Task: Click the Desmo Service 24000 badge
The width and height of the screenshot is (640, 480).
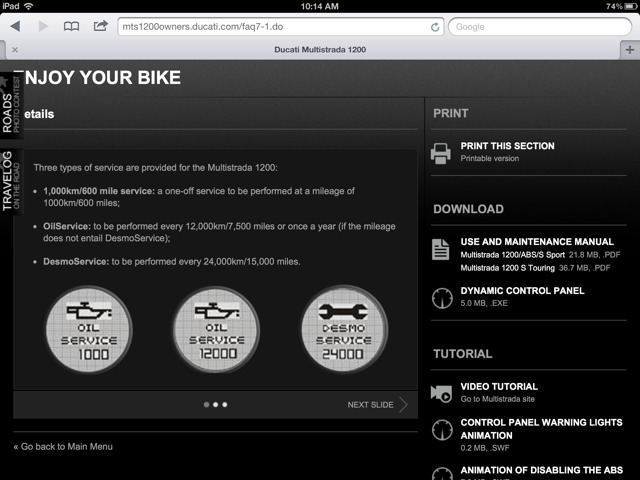Action: (344, 329)
